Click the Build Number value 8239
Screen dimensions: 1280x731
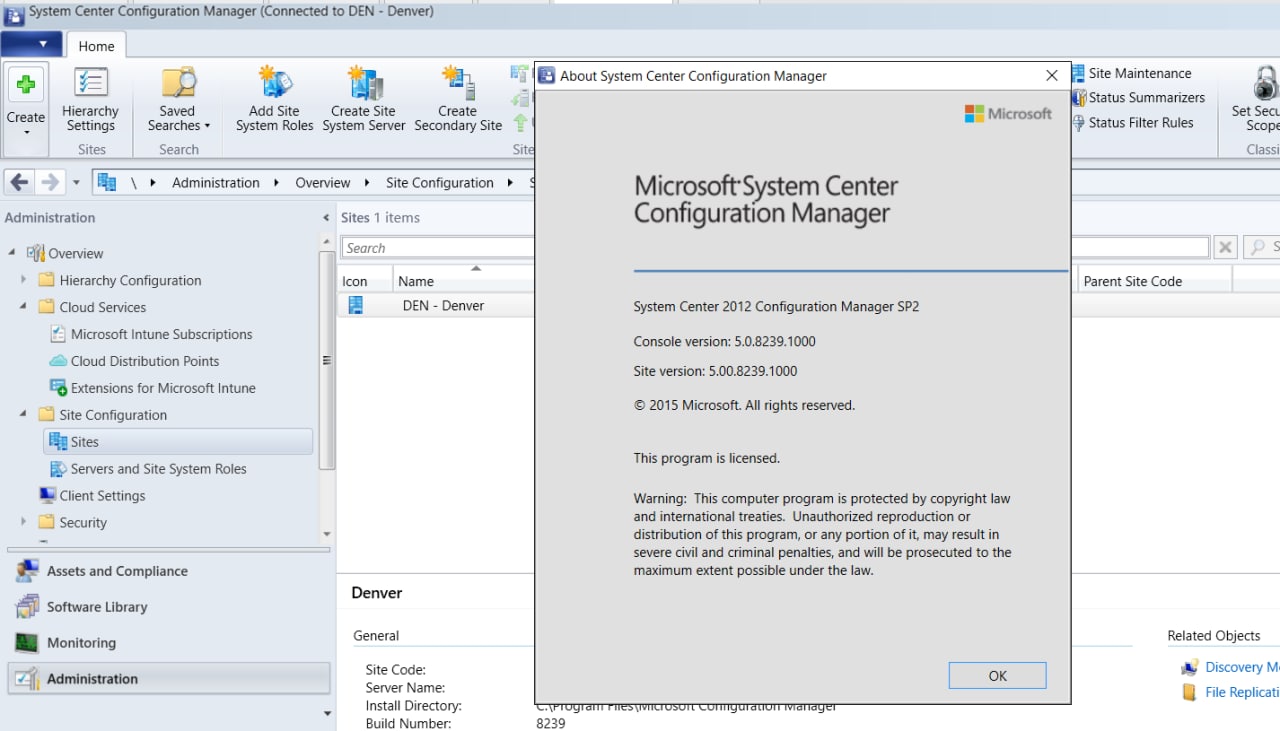551,723
